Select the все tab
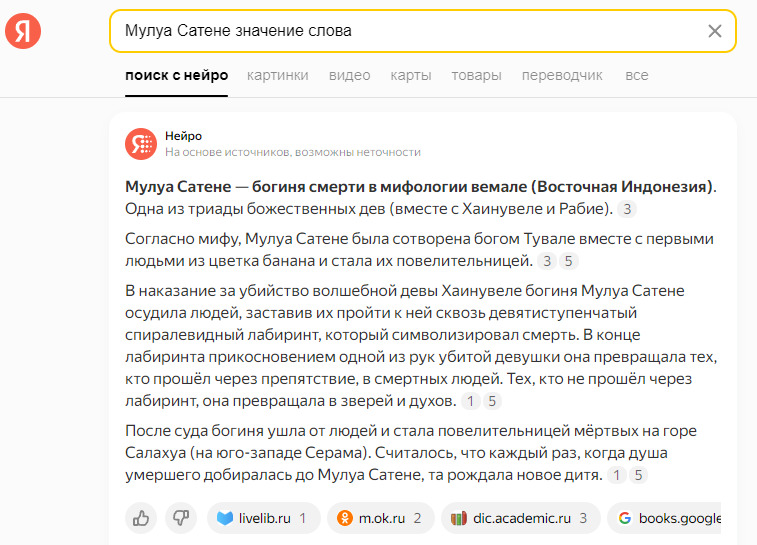This screenshot has width=757, height=545. (636, 75)
